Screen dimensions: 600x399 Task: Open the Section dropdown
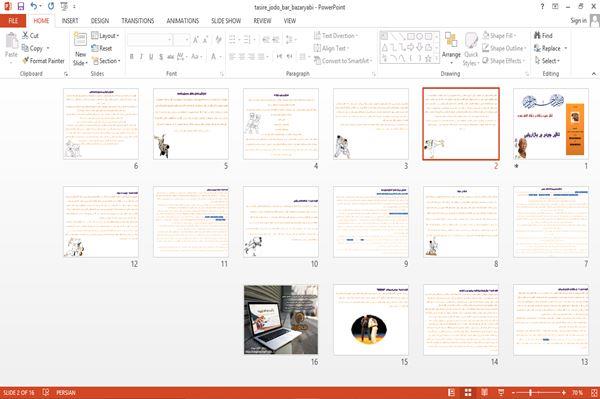106,61
